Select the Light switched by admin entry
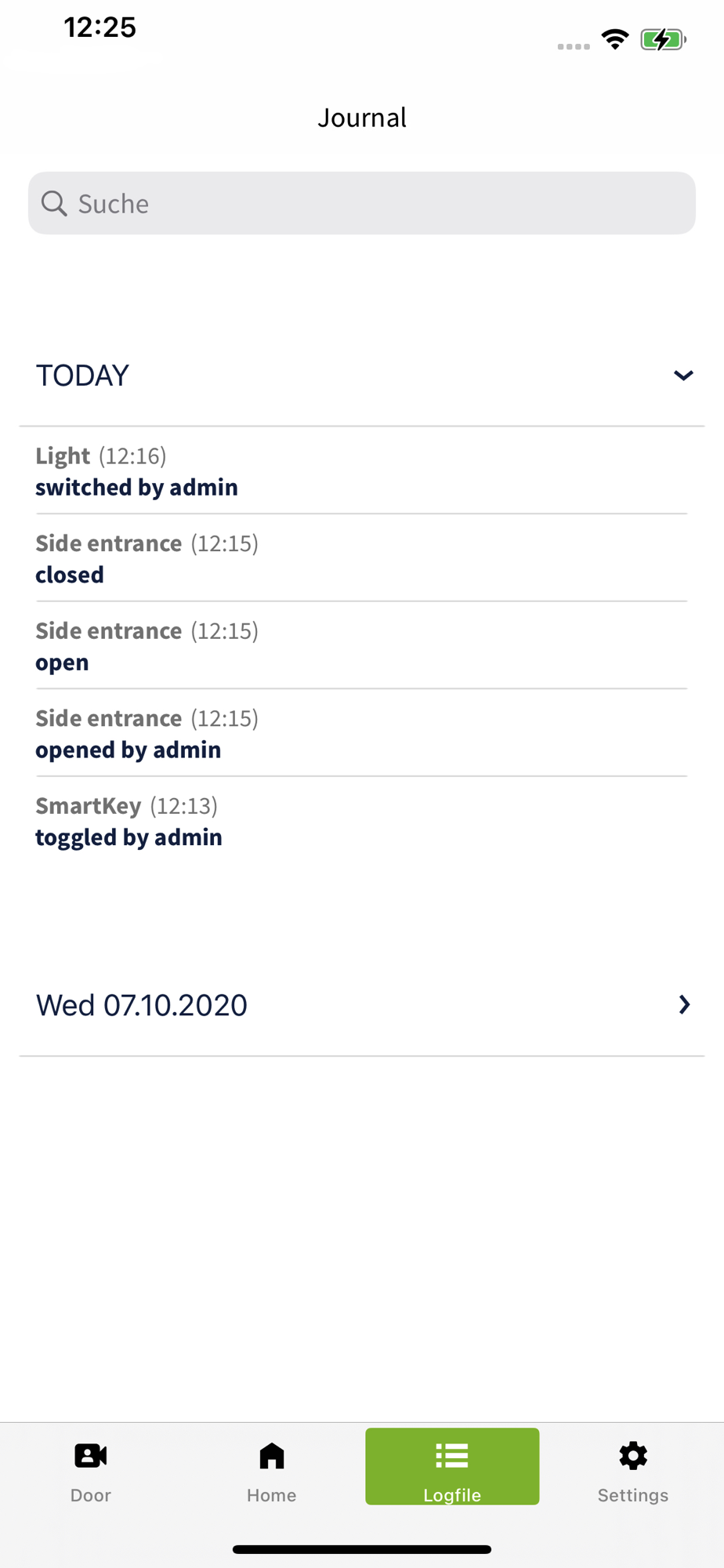 (362, 471)
